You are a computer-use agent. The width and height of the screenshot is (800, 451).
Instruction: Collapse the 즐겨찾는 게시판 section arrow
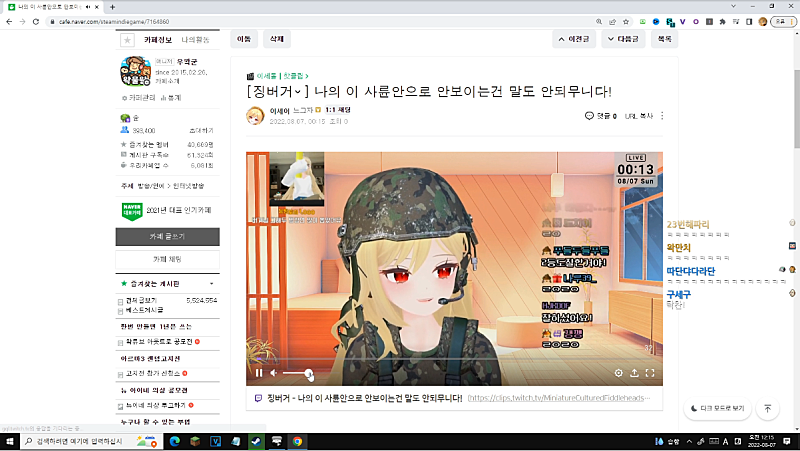pos(212,284)
